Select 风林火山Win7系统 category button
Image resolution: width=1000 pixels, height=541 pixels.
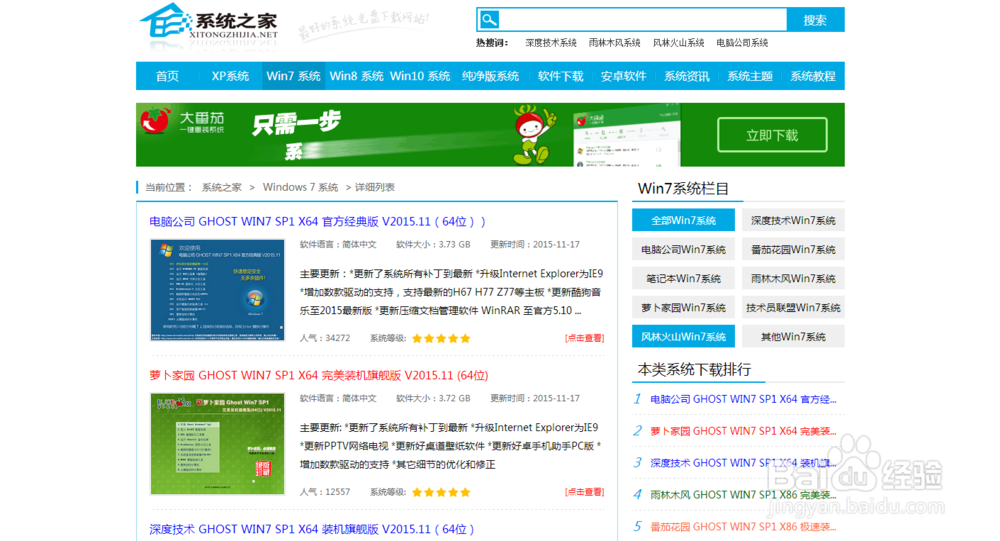coord(683,336)
